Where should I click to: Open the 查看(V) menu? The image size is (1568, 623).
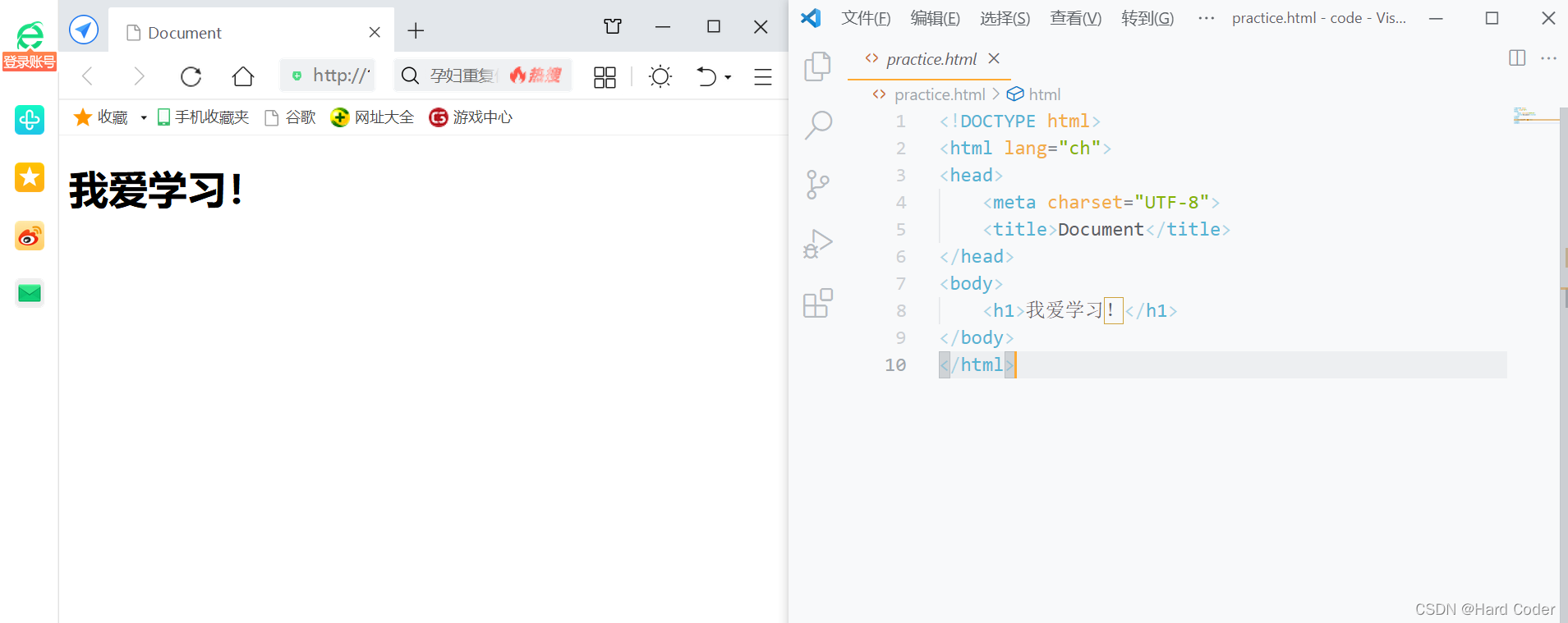1076,18
